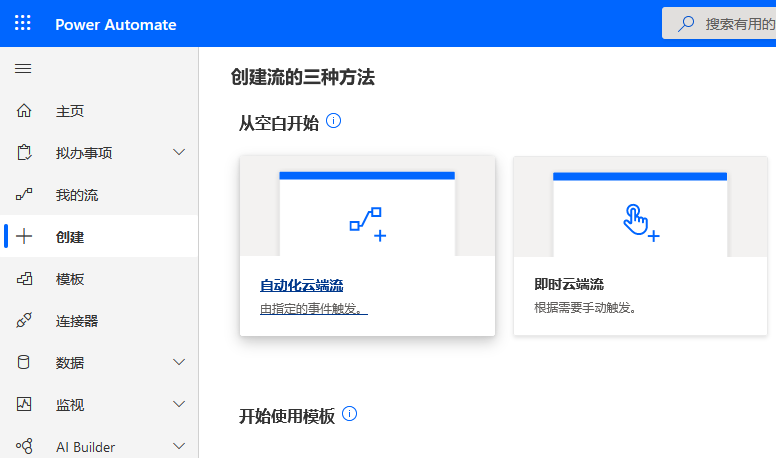
Task: Click the 我的流 flow icon
Action: tap(24, 195)
